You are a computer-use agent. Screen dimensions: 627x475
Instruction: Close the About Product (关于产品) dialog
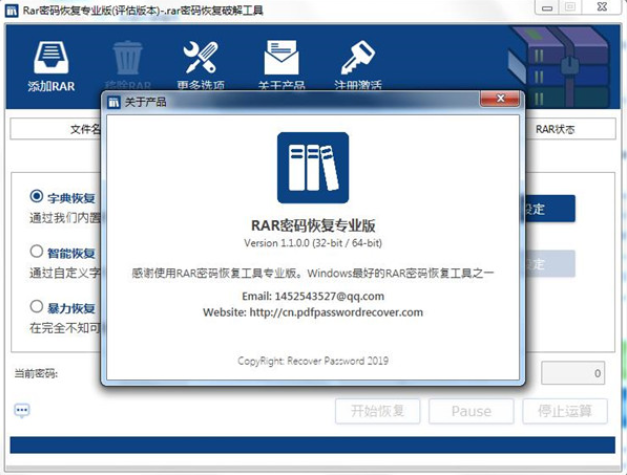pos(498,101)
